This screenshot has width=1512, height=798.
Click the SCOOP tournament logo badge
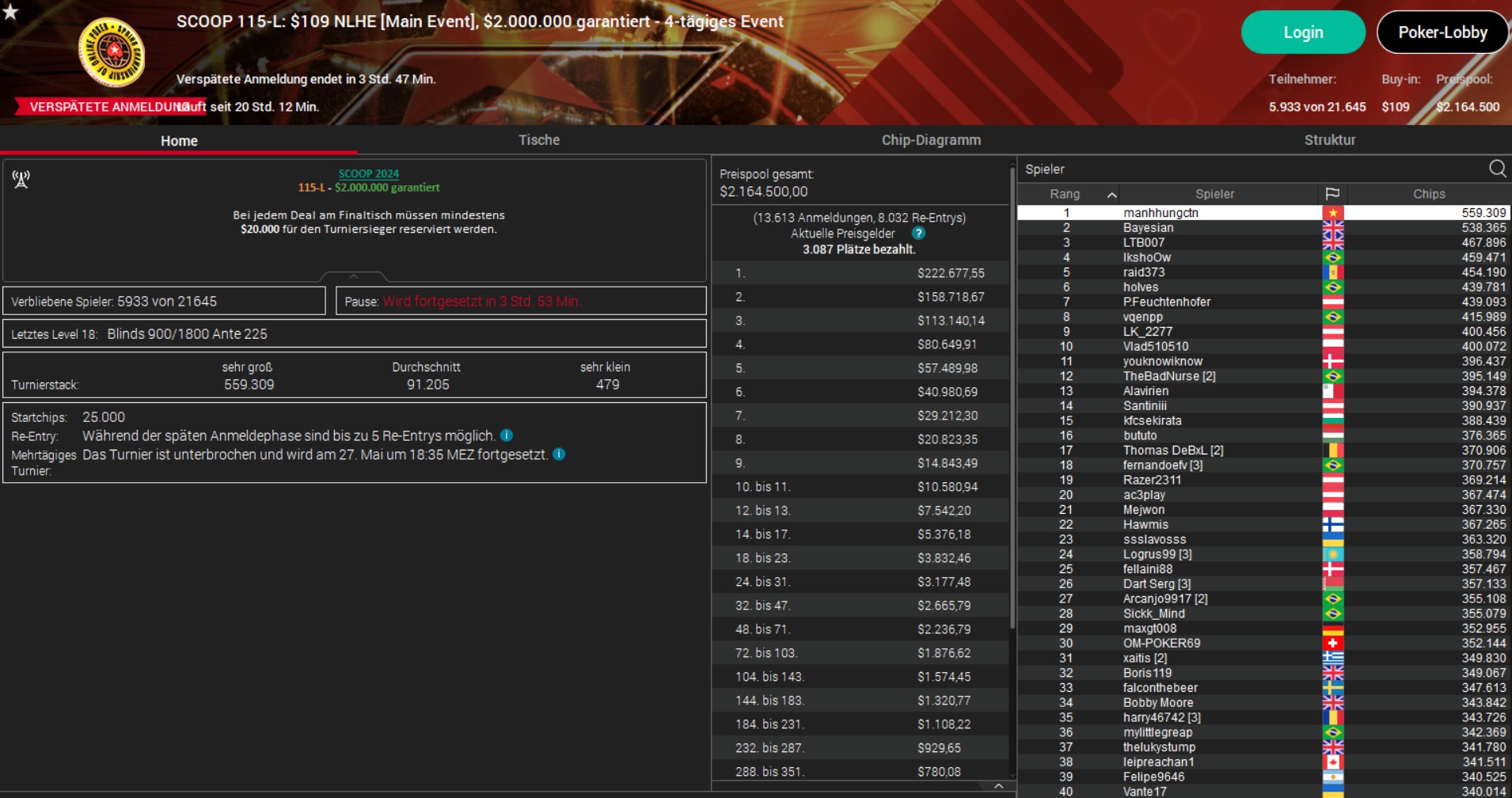coord(112,52)
